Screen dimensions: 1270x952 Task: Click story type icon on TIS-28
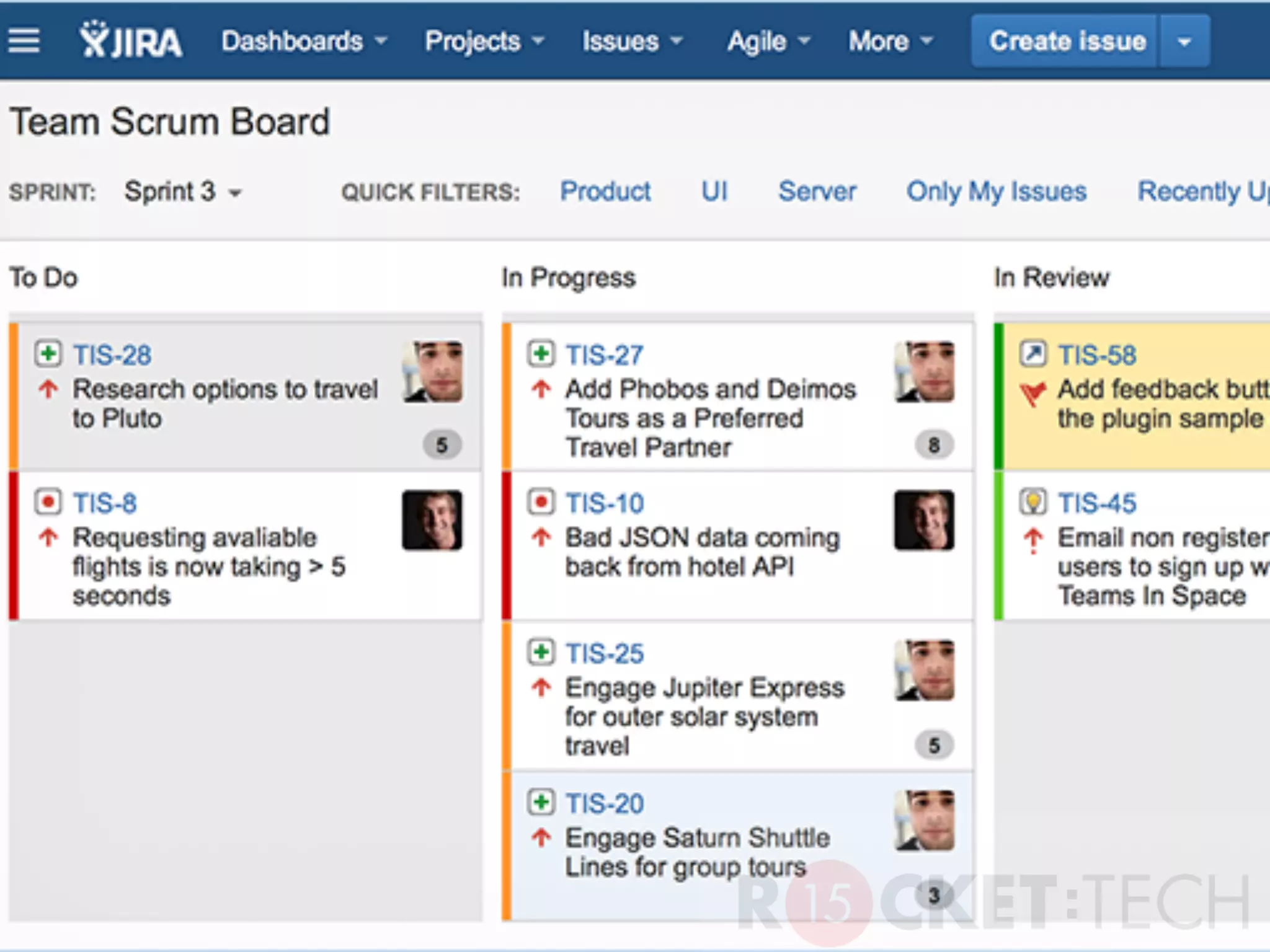[x=48, y=354]
